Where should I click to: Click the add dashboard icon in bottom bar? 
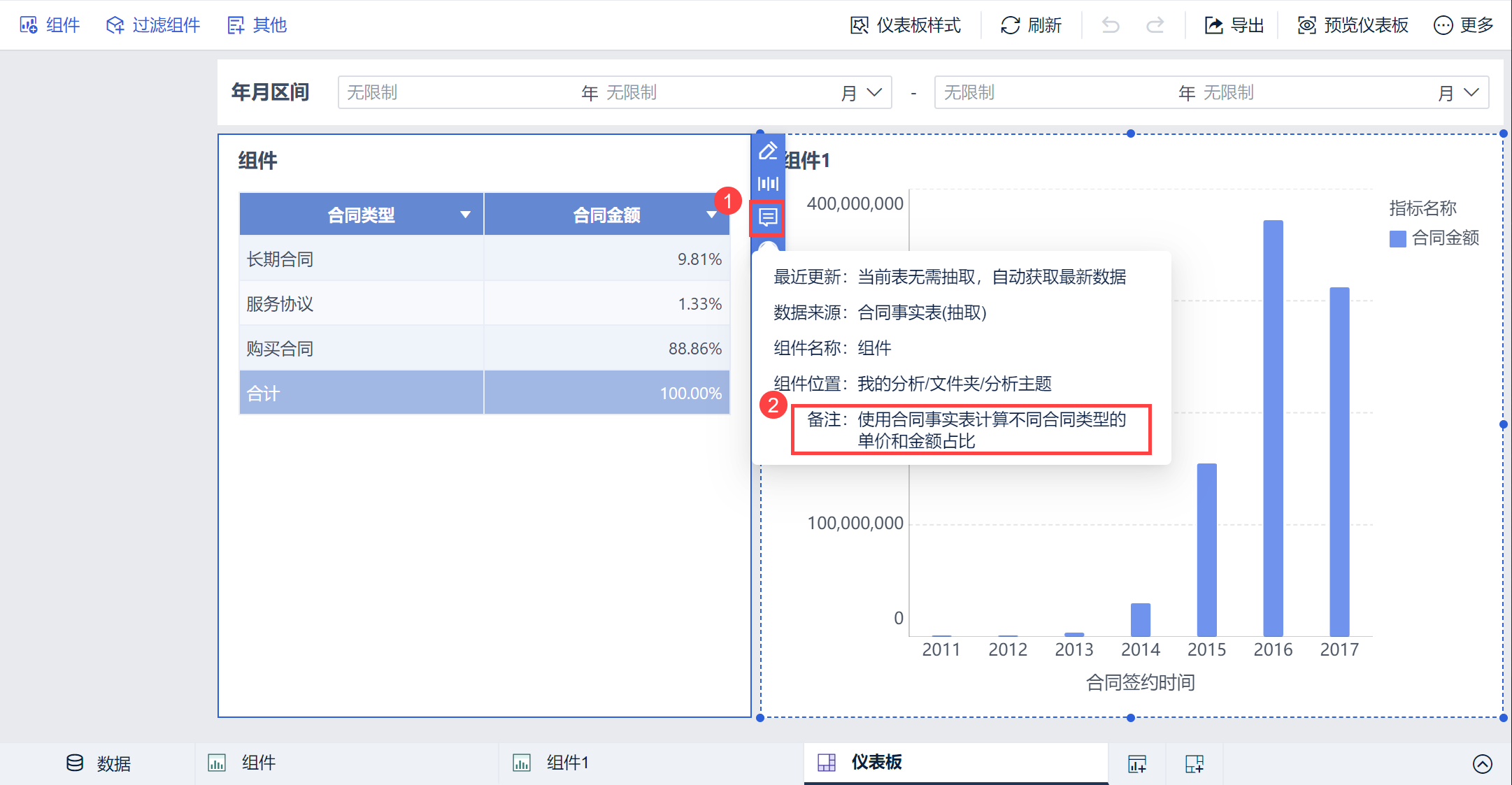(1194, 763)
